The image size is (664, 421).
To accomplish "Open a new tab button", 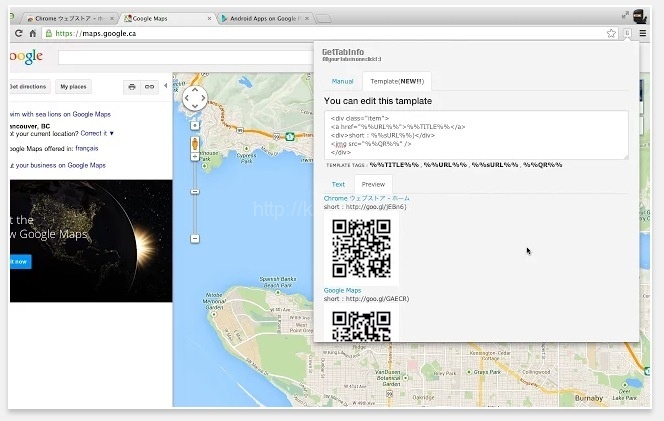I will (324, 19).
